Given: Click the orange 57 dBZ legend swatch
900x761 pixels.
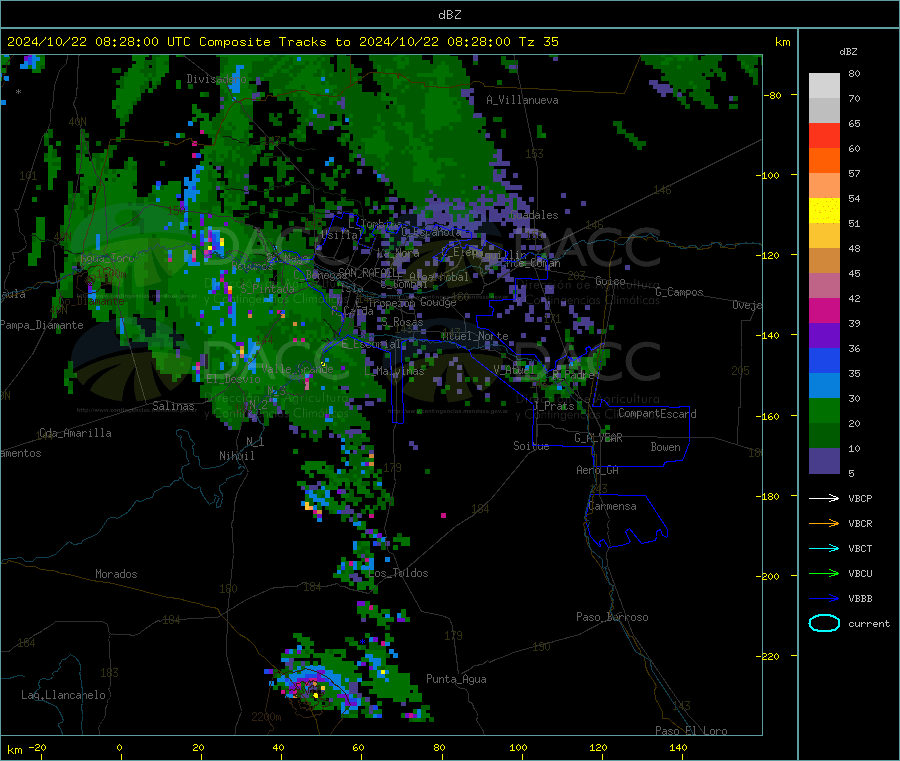Looking at the screenshot, I should pos(824,161).
